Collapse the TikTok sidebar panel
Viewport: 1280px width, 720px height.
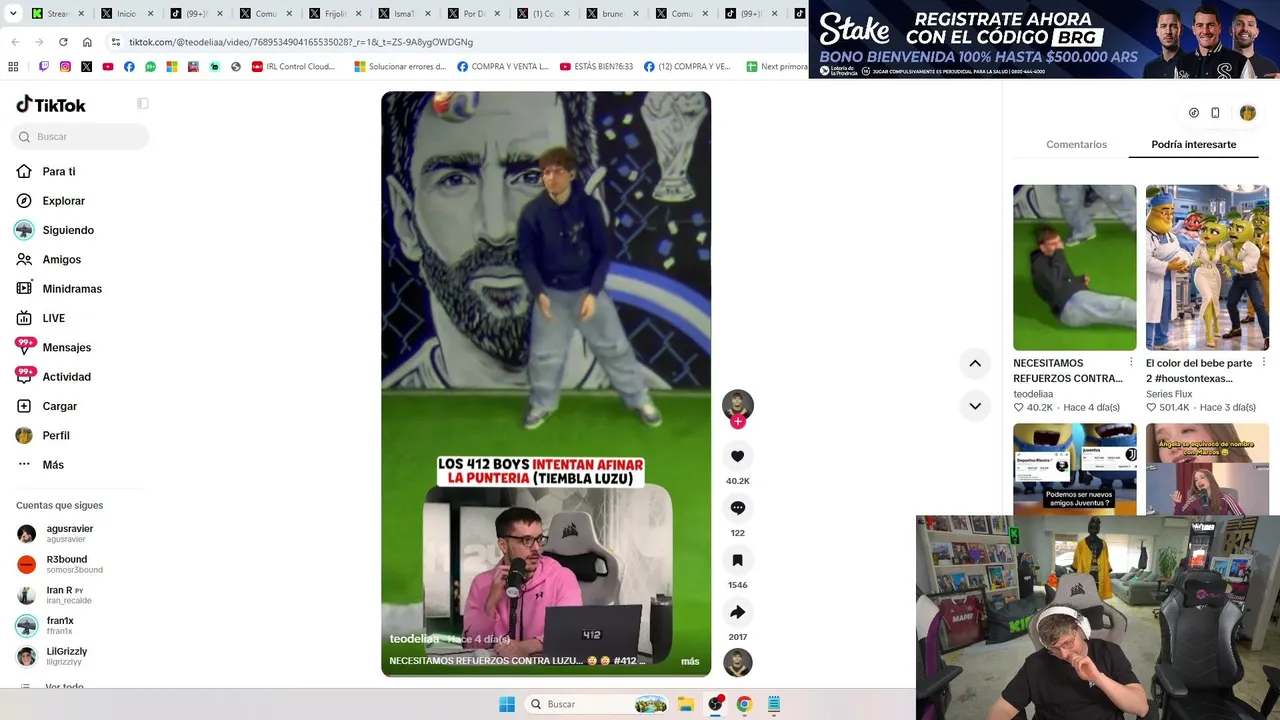[143, 103]
